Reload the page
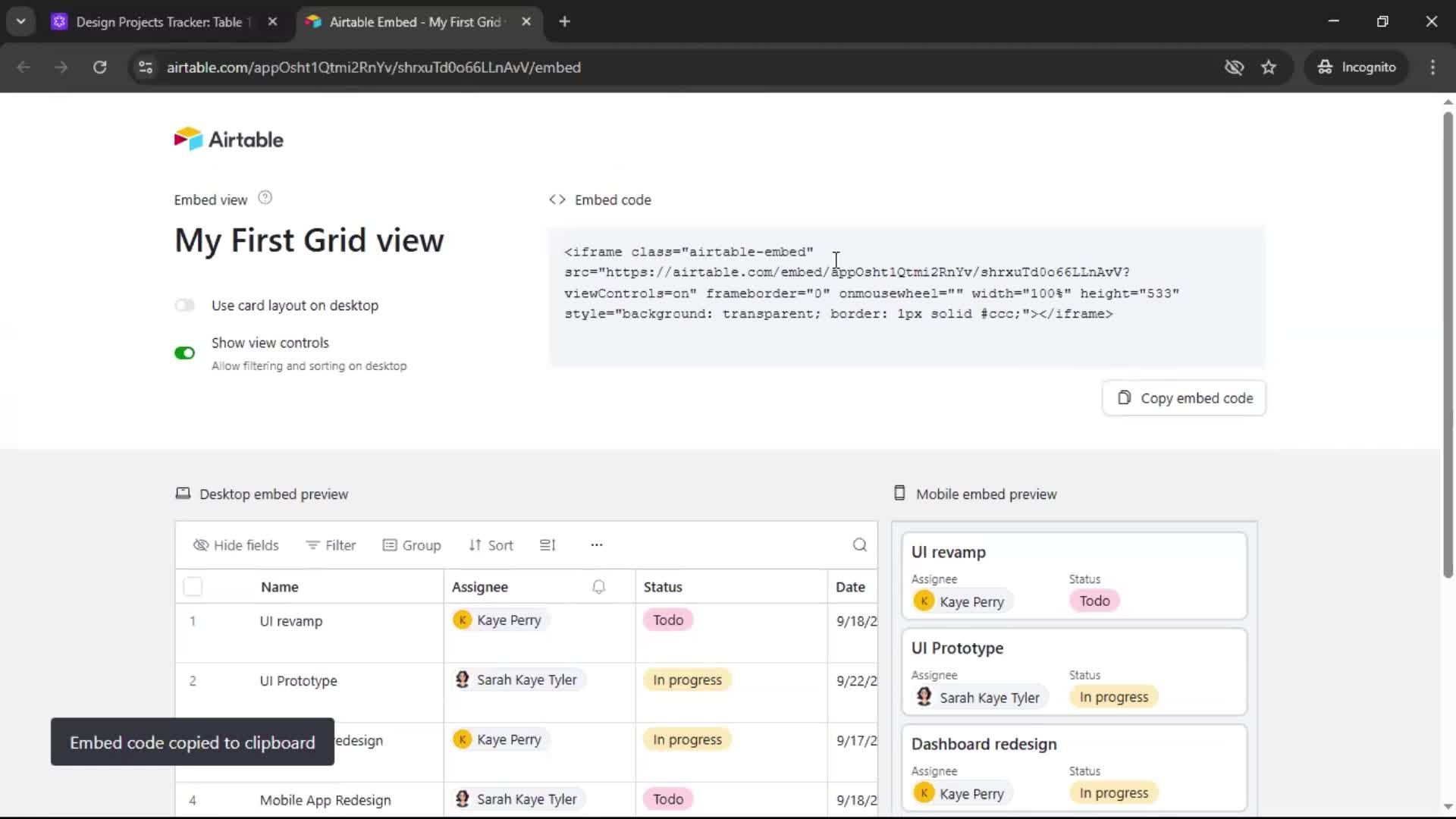The height and width of the screenshot is (819, 1456). [x=100, y=67]
